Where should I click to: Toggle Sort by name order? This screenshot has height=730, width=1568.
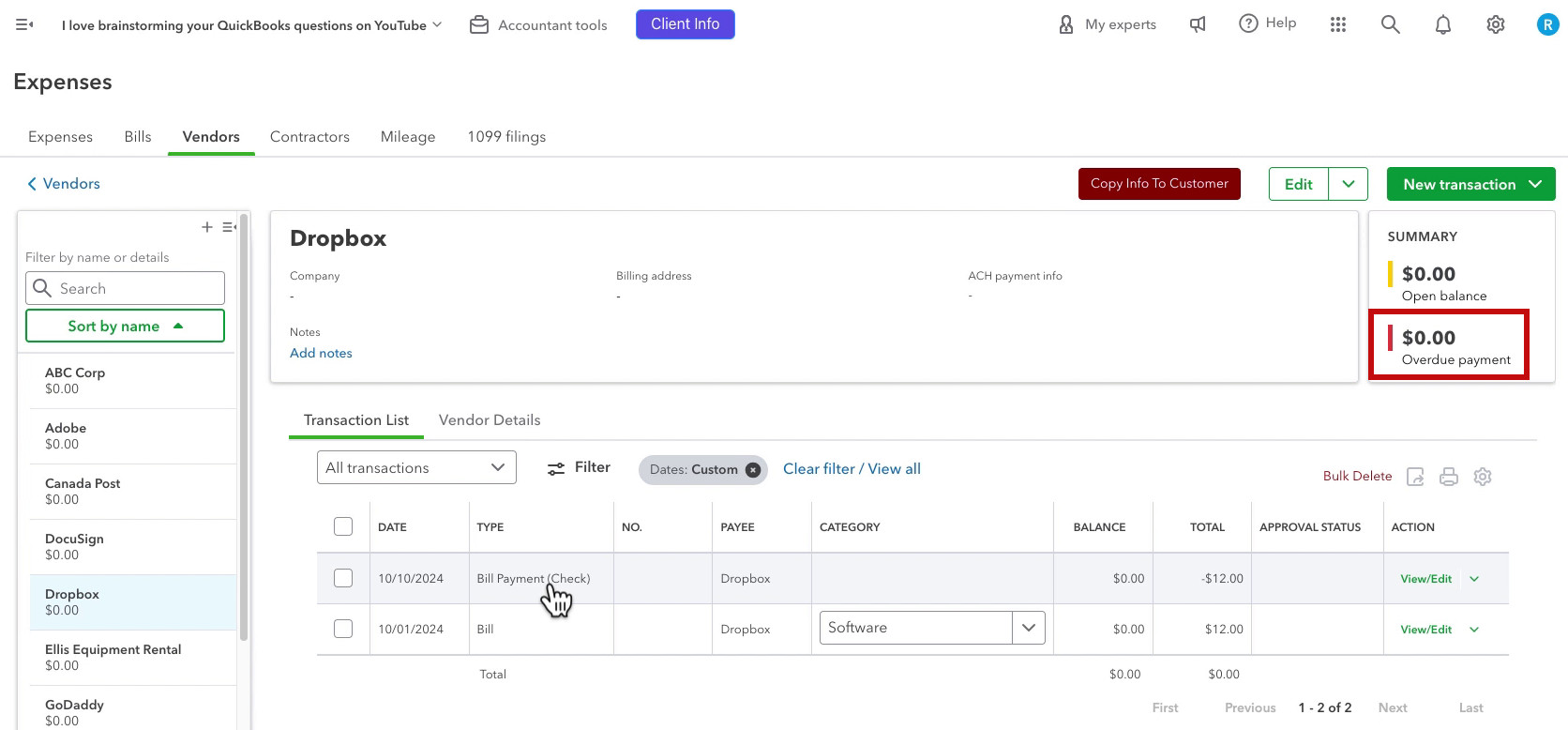pyautogui.click(x=125, y=326)
